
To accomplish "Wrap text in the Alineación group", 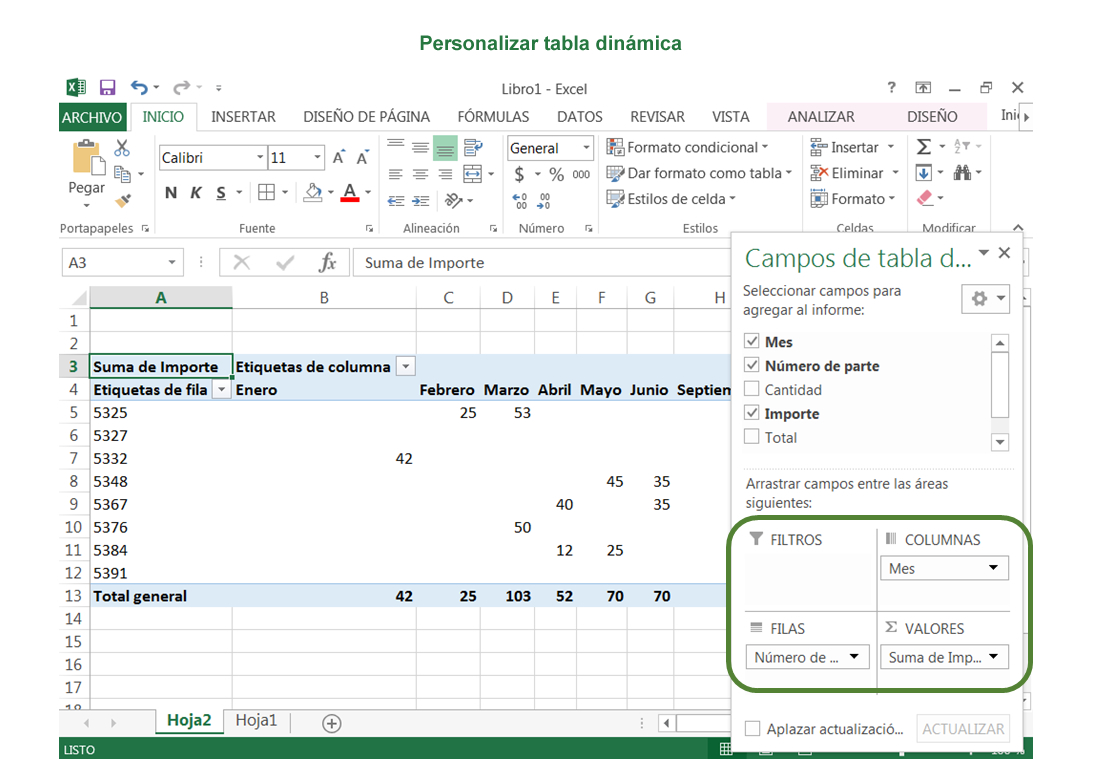I will (474, 147).
